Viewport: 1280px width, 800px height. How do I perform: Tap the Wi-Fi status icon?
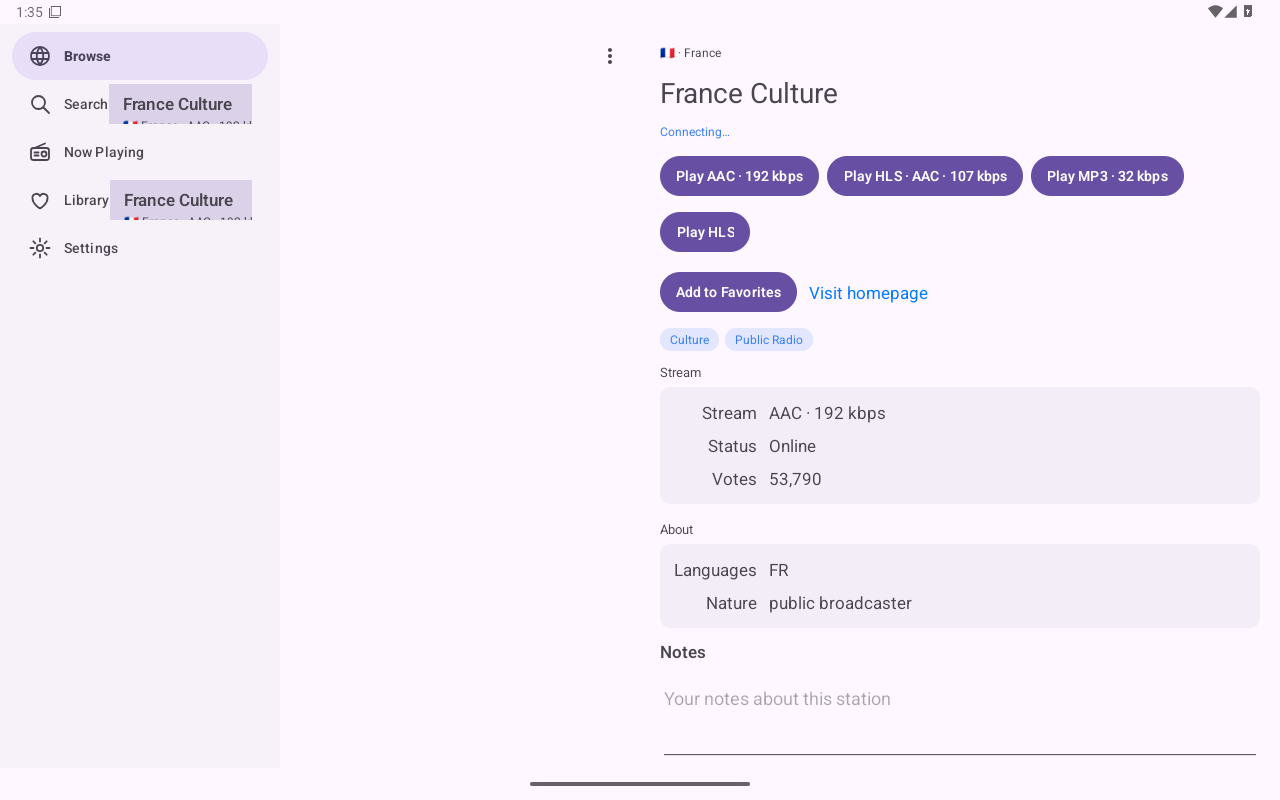1215,12
